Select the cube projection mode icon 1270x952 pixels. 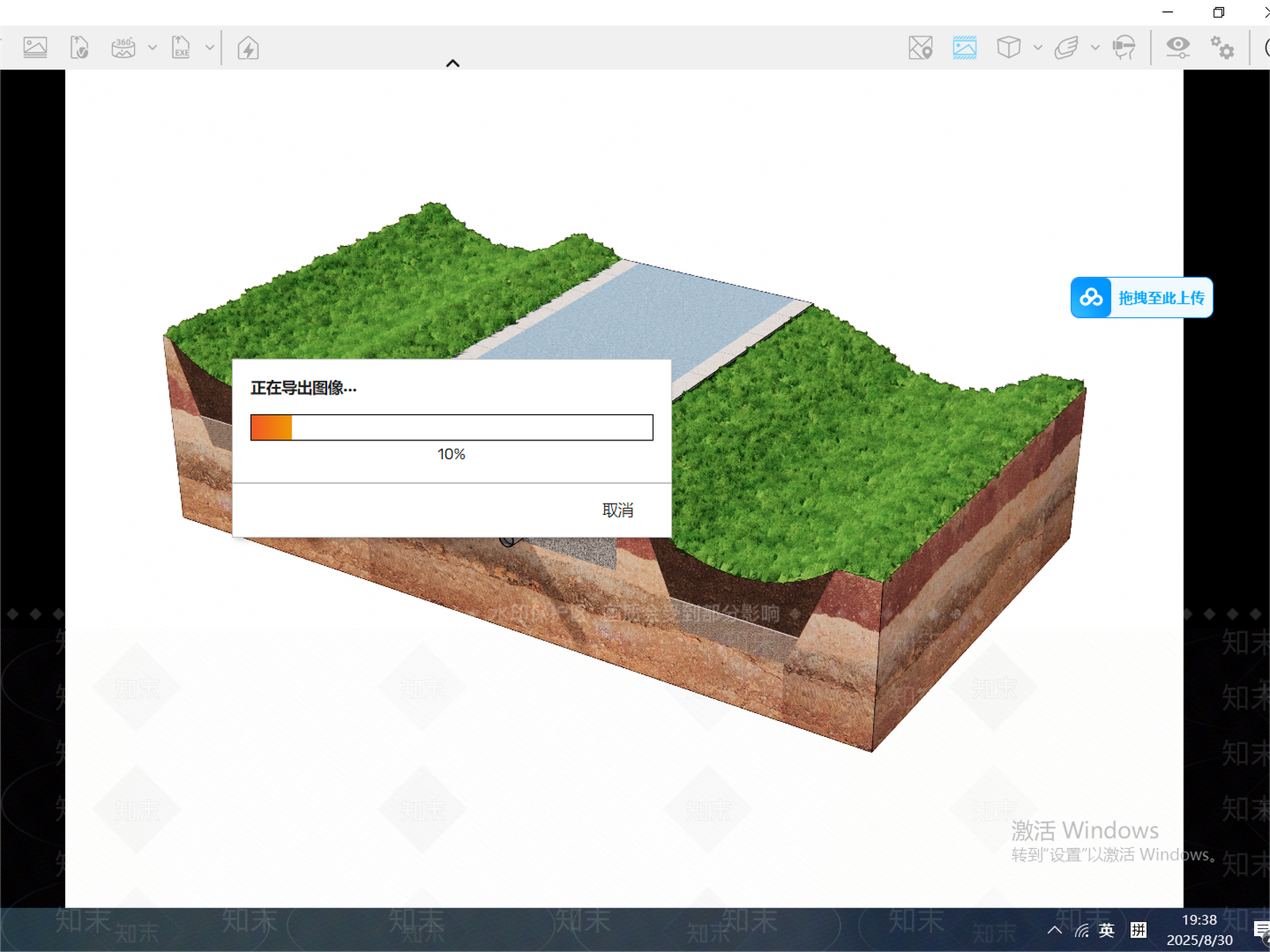[1009, 48]
